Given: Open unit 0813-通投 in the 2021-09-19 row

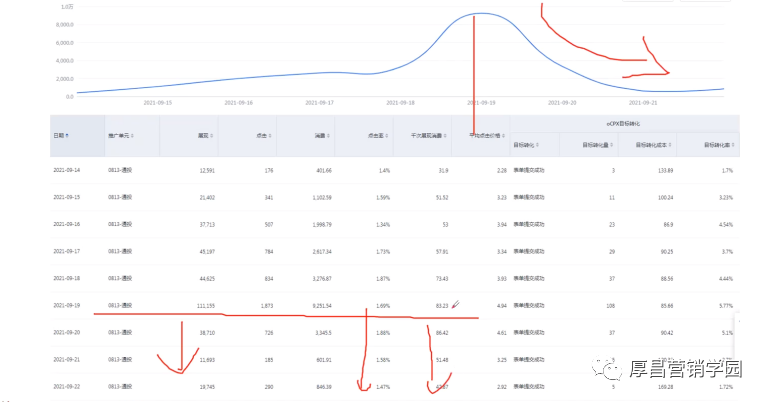Looking at the screenshot, I should pyautogui.click(x=120, y=305).
